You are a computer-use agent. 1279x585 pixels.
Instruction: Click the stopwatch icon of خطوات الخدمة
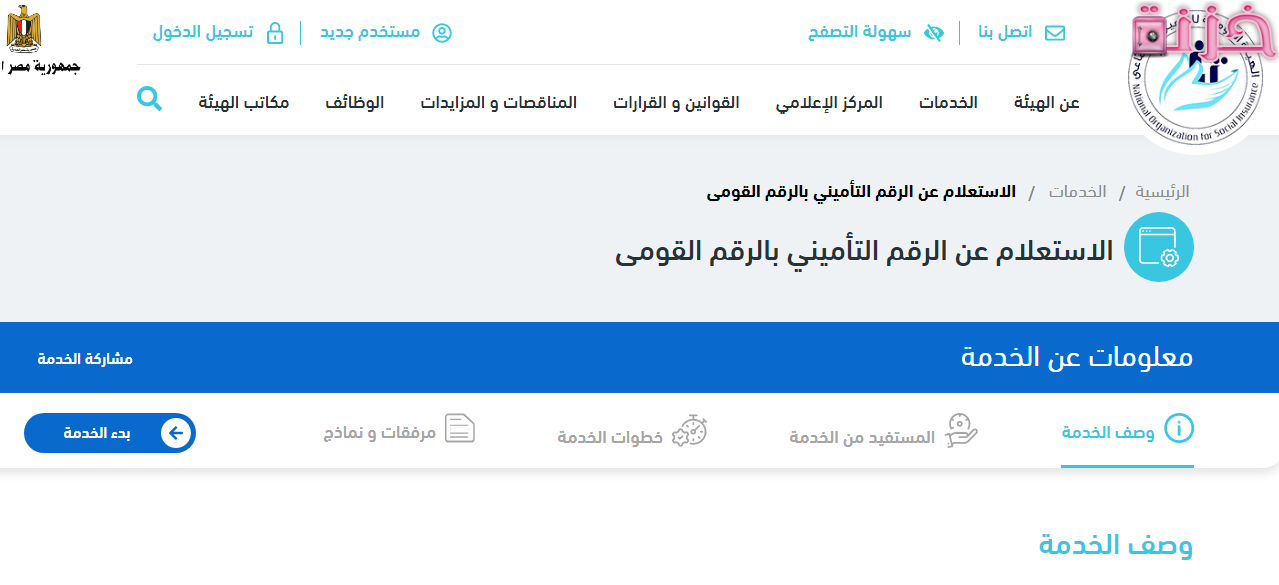(x=690, y=430)
